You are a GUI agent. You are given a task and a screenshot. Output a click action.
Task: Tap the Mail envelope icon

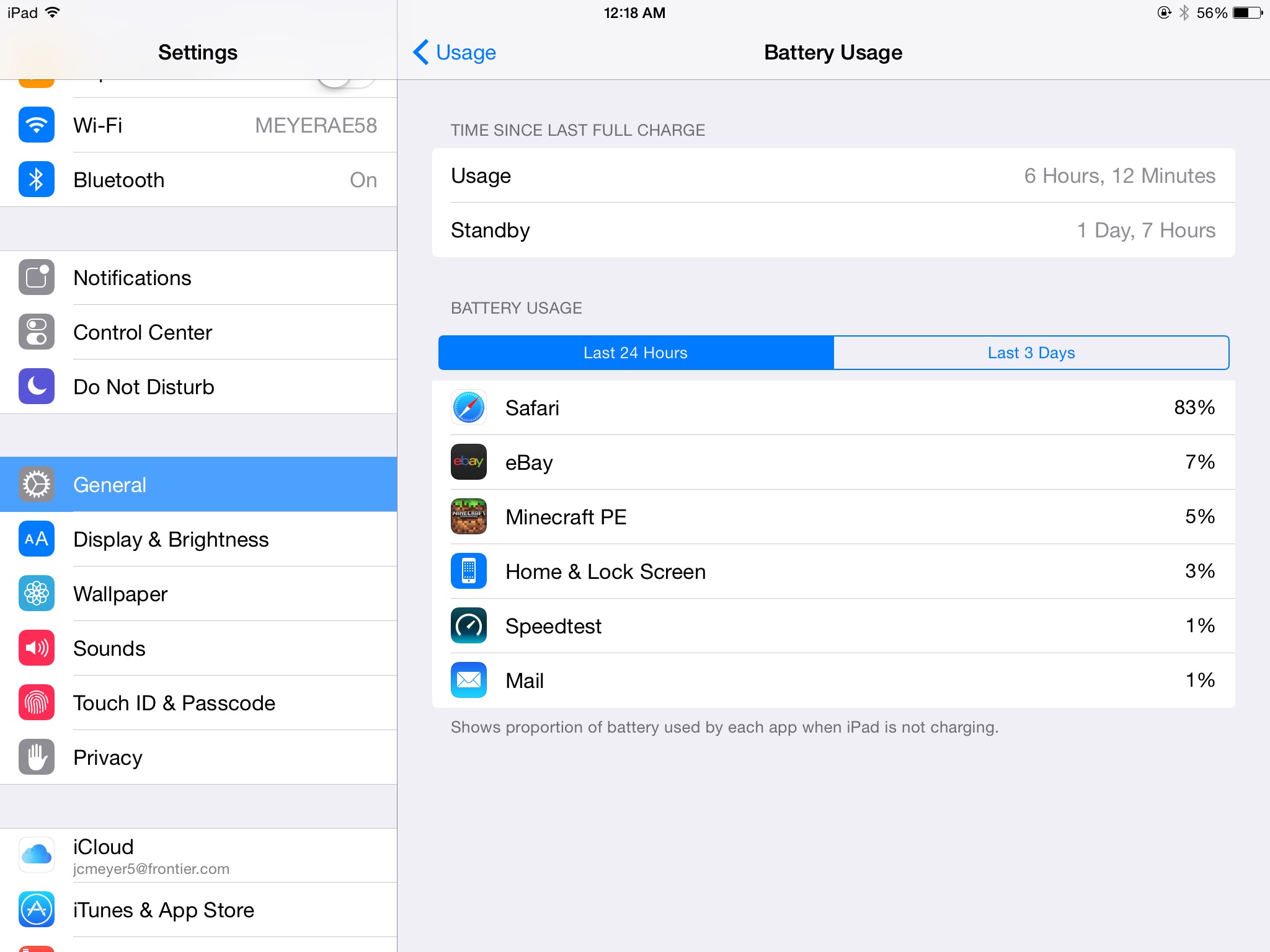(x=469, y=681)
